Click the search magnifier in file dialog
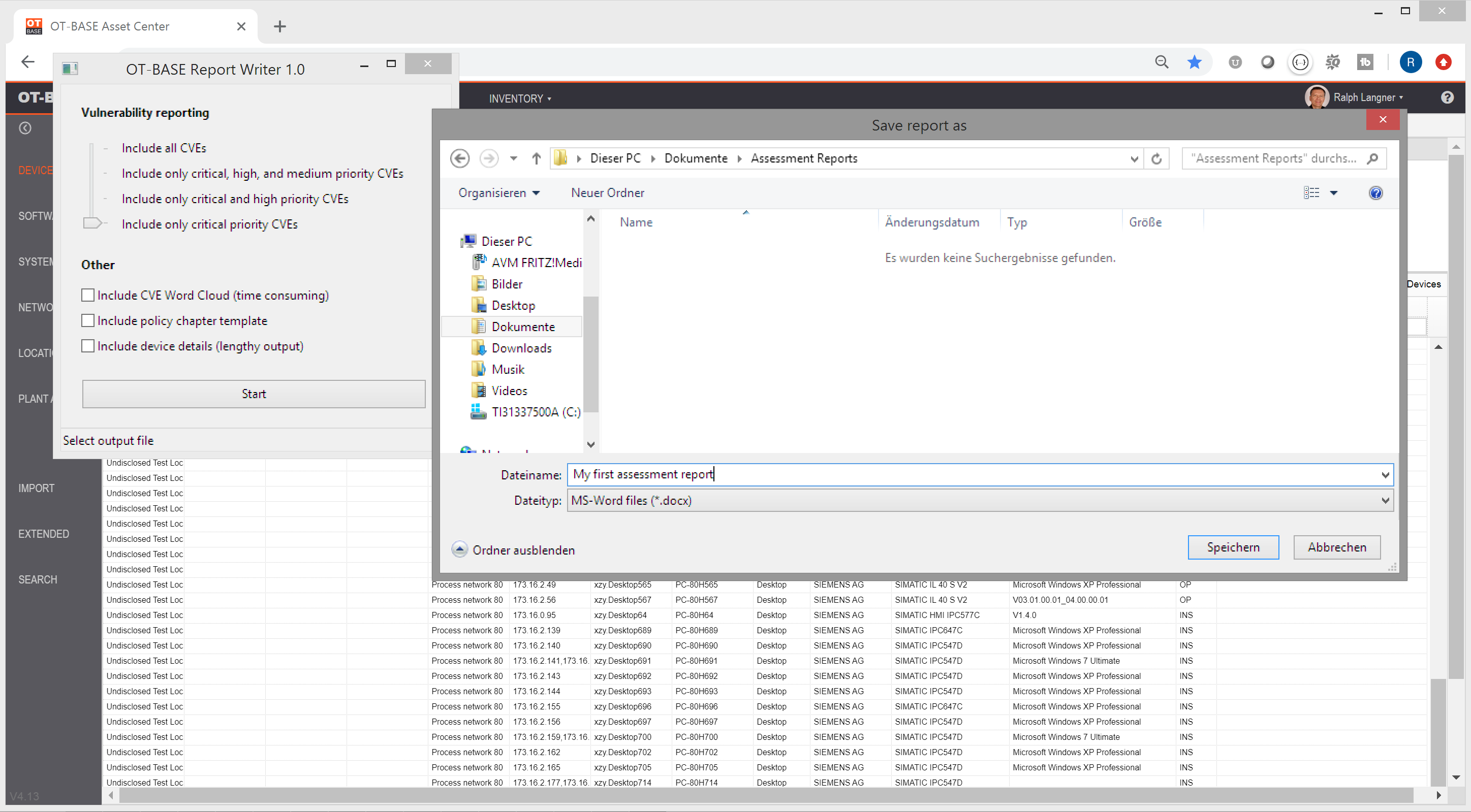Screen dimensions: 1471x812 pyautogui.click(x=1372, y=158)
